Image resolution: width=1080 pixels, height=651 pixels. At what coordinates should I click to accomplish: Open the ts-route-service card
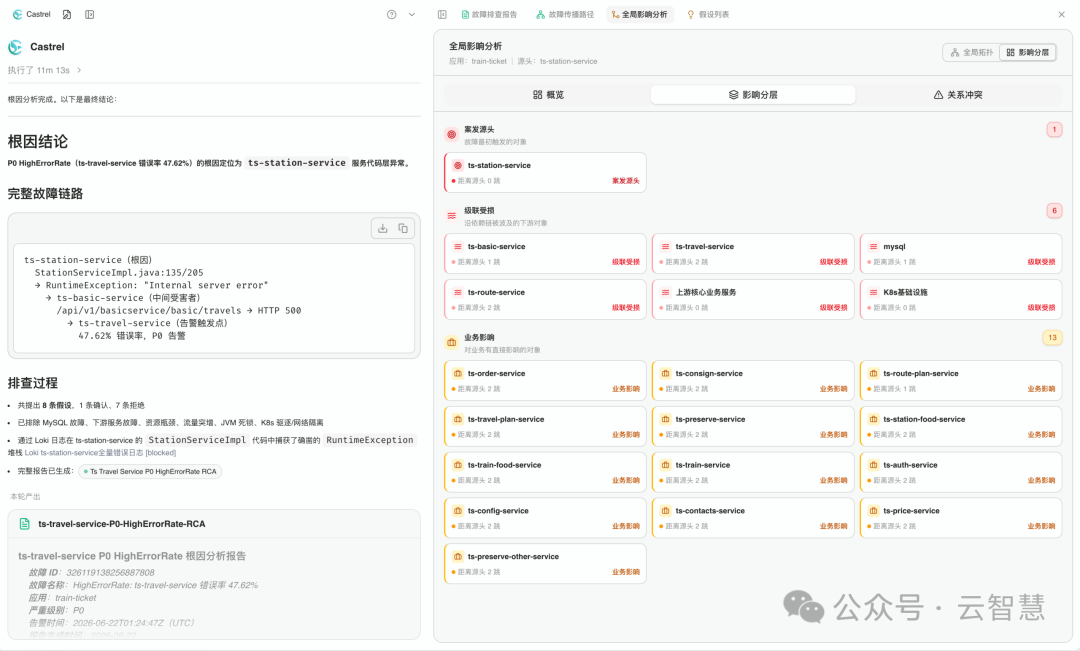pos(546,299)
